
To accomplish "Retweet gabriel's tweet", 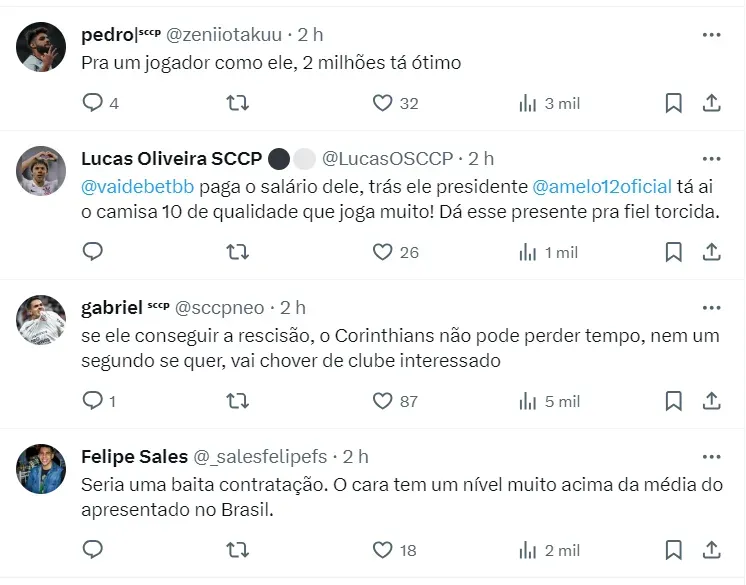I will (238, 401).
